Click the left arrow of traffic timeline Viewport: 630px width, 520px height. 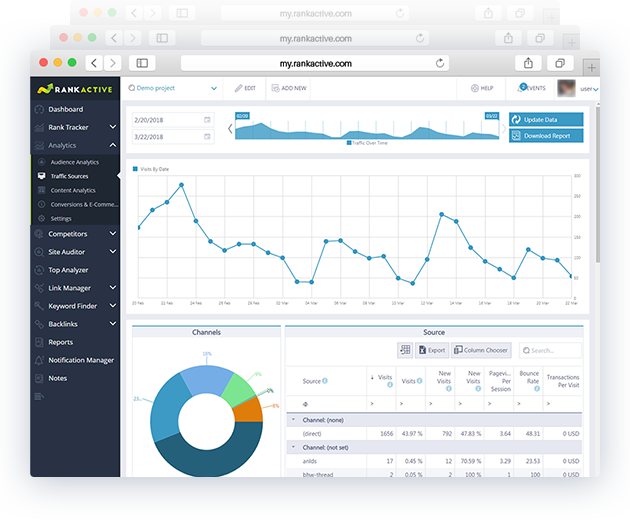[x=230, y=129]
